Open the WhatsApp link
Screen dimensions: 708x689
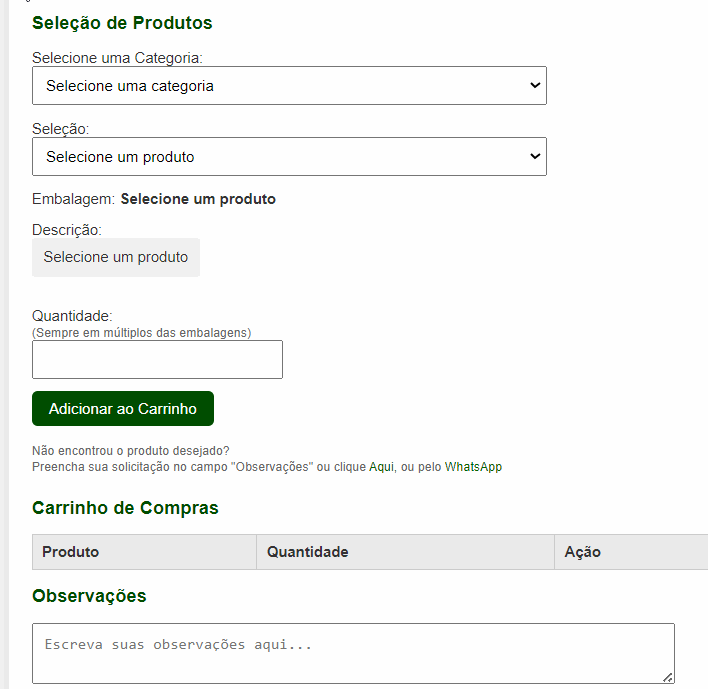(x=473, y=467)
